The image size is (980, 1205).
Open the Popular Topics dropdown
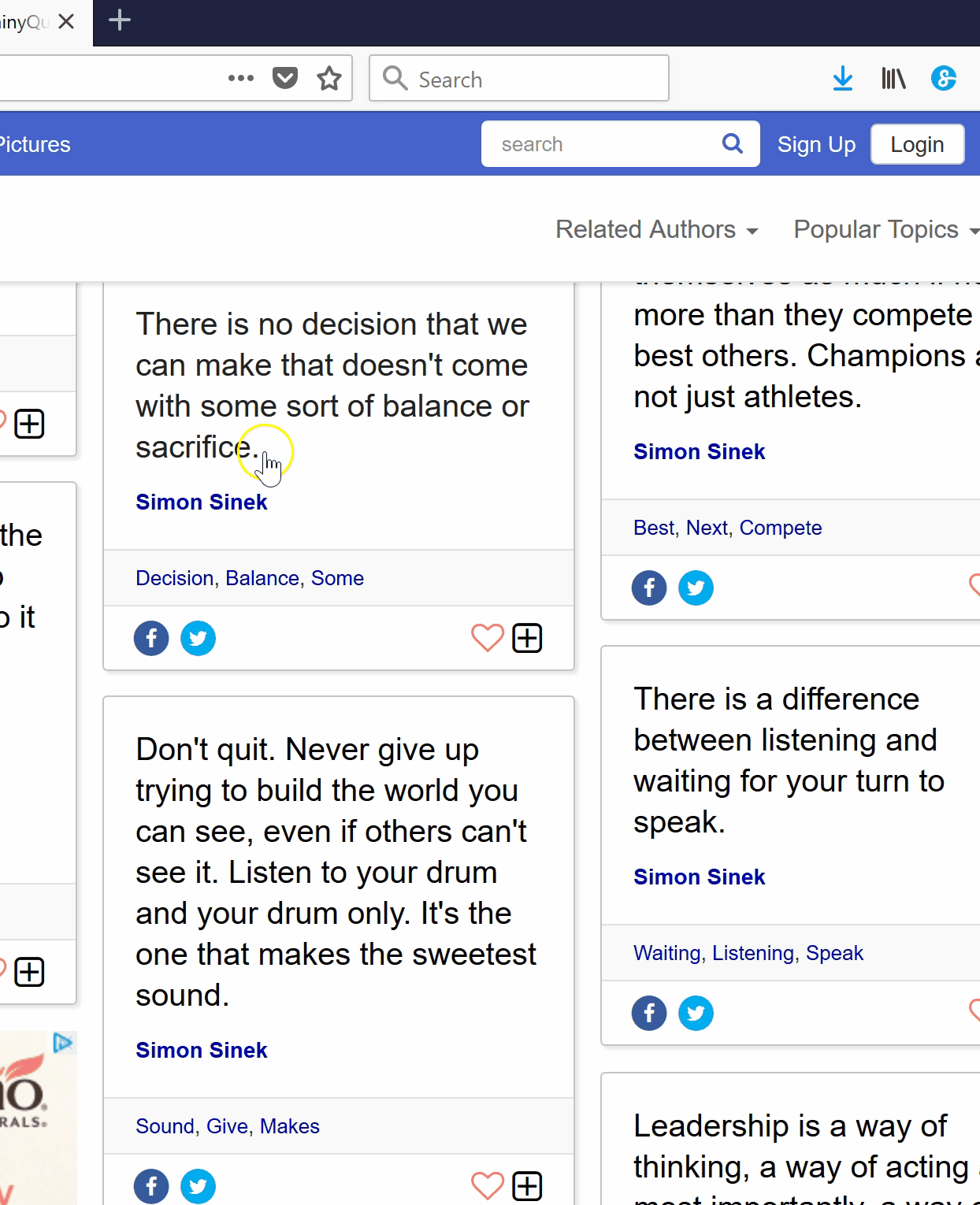[x=885, y=229]
